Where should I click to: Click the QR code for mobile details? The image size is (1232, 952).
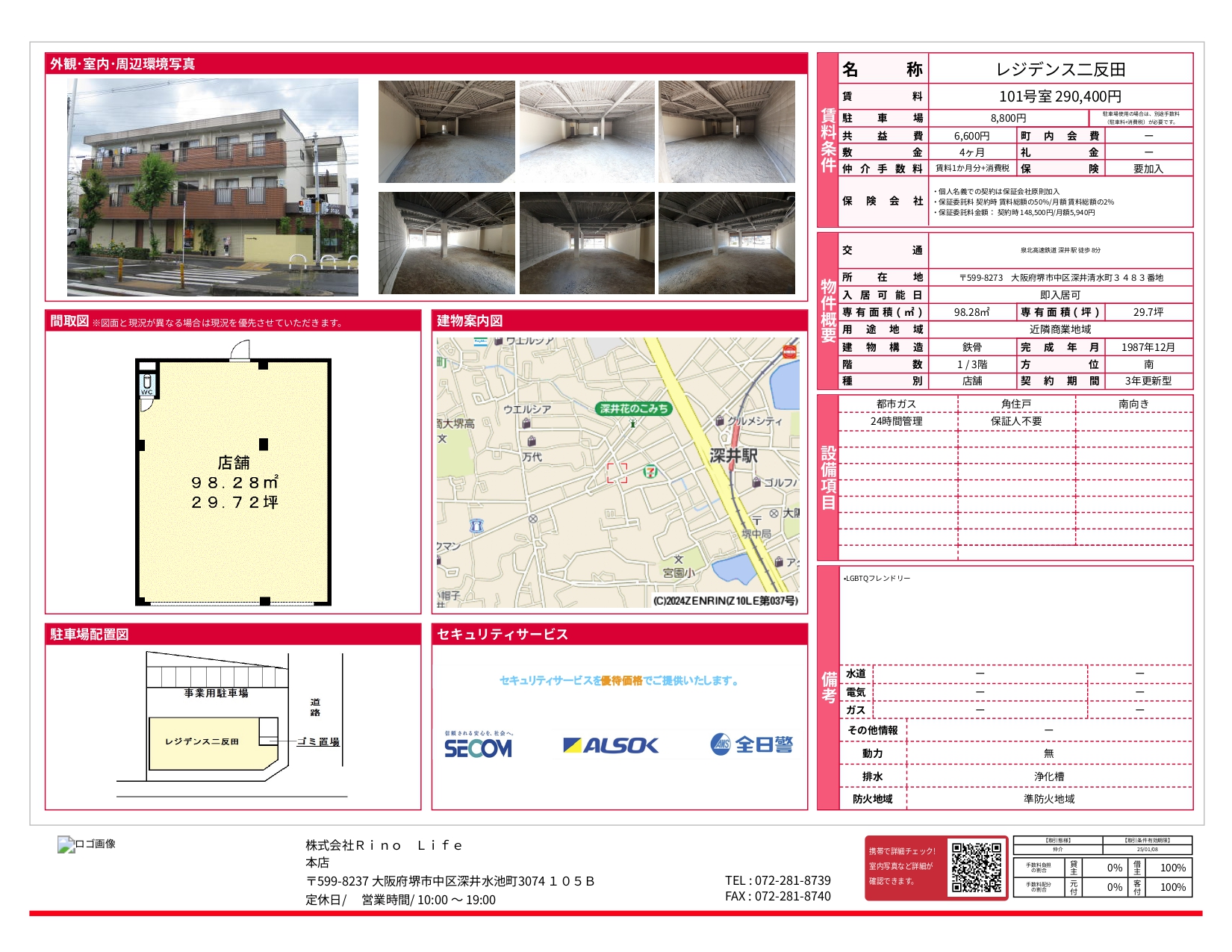975,867
